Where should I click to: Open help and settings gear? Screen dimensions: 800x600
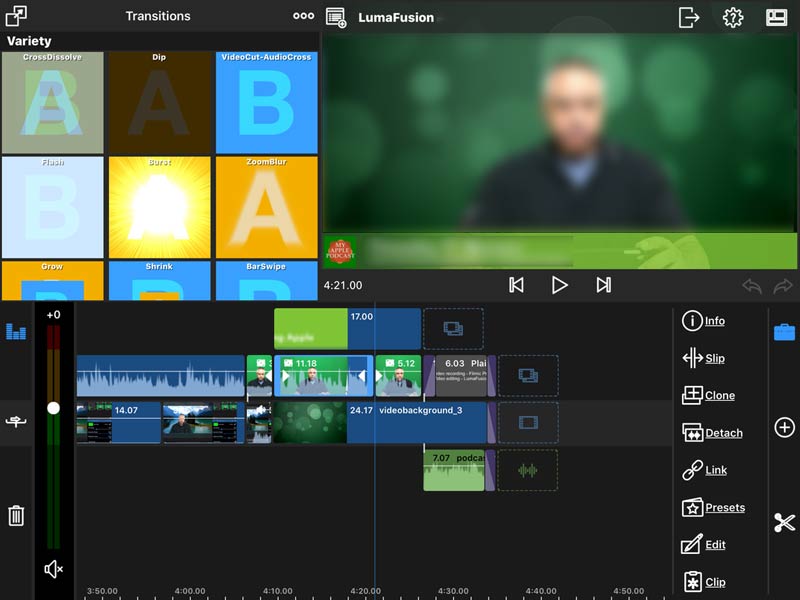pyautogui.click(x=733, y=17)
